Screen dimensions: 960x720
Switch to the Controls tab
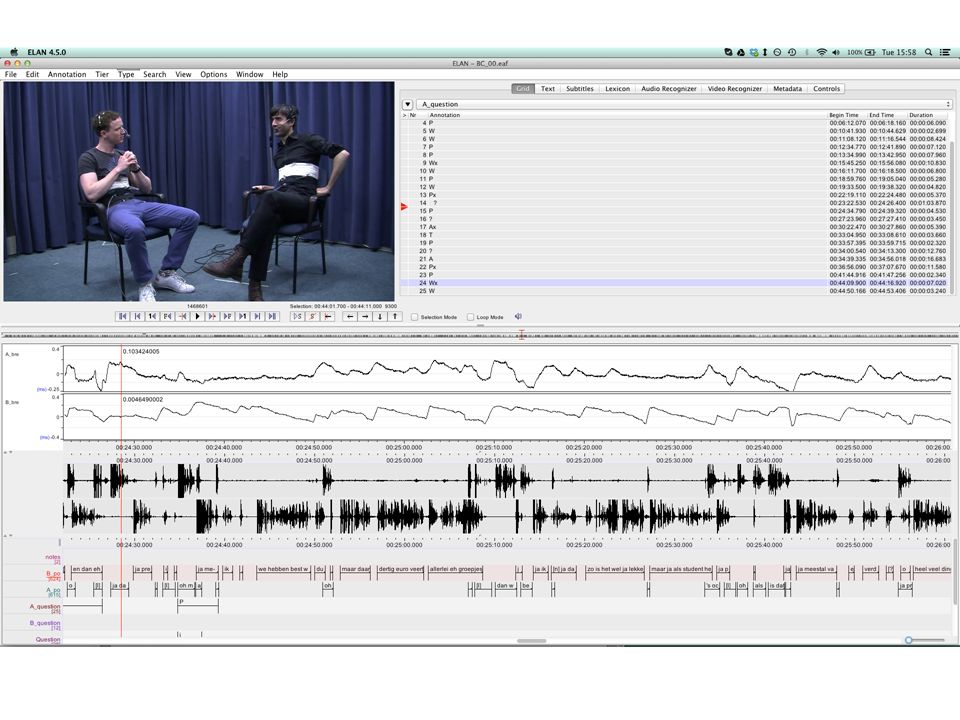(x=827, y=89)
